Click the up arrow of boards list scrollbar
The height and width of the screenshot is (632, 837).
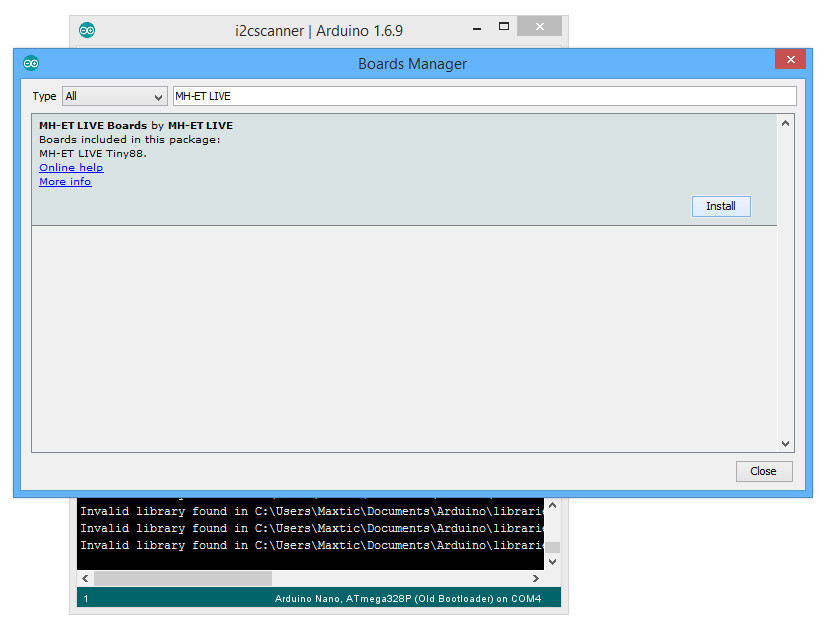coord(785,123)
